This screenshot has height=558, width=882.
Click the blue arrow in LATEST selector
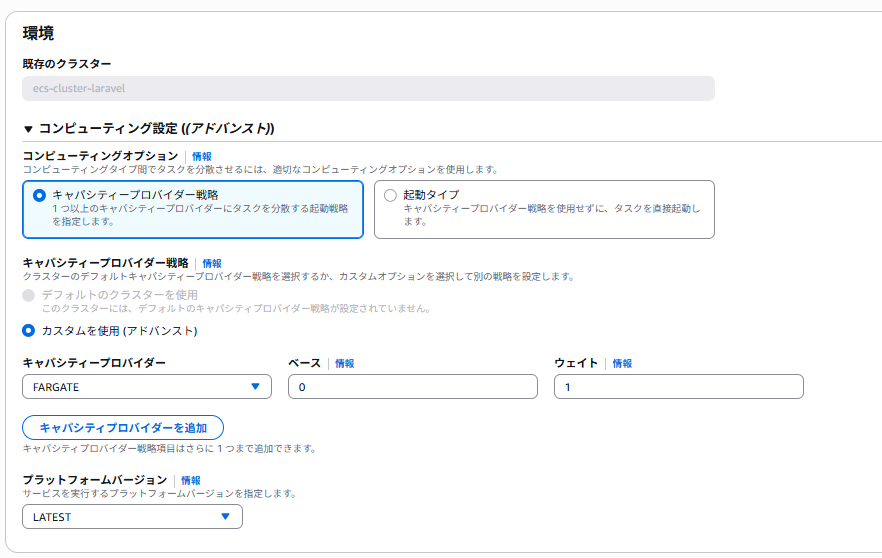click(x=226, y=517)
